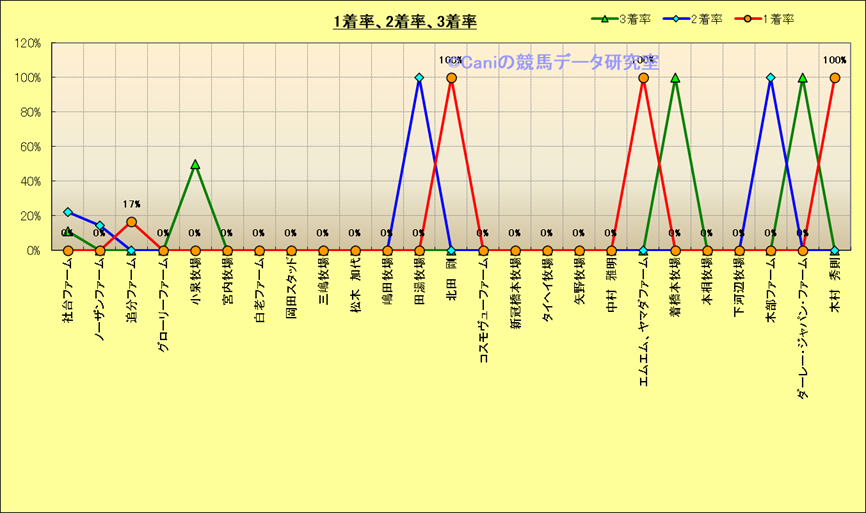Image resolution: width=866 pixels, height=513 pixels.
Task: Click the 17% orange marker at 追分ファーム
Action: (x=131, y=222)
